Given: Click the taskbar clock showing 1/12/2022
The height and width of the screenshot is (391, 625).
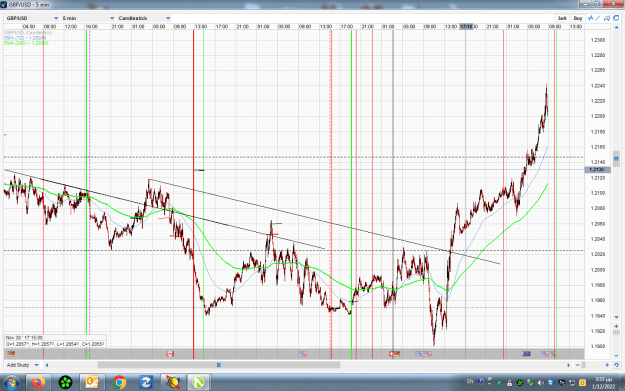Looking at the screenshot, I should [603, 383].
